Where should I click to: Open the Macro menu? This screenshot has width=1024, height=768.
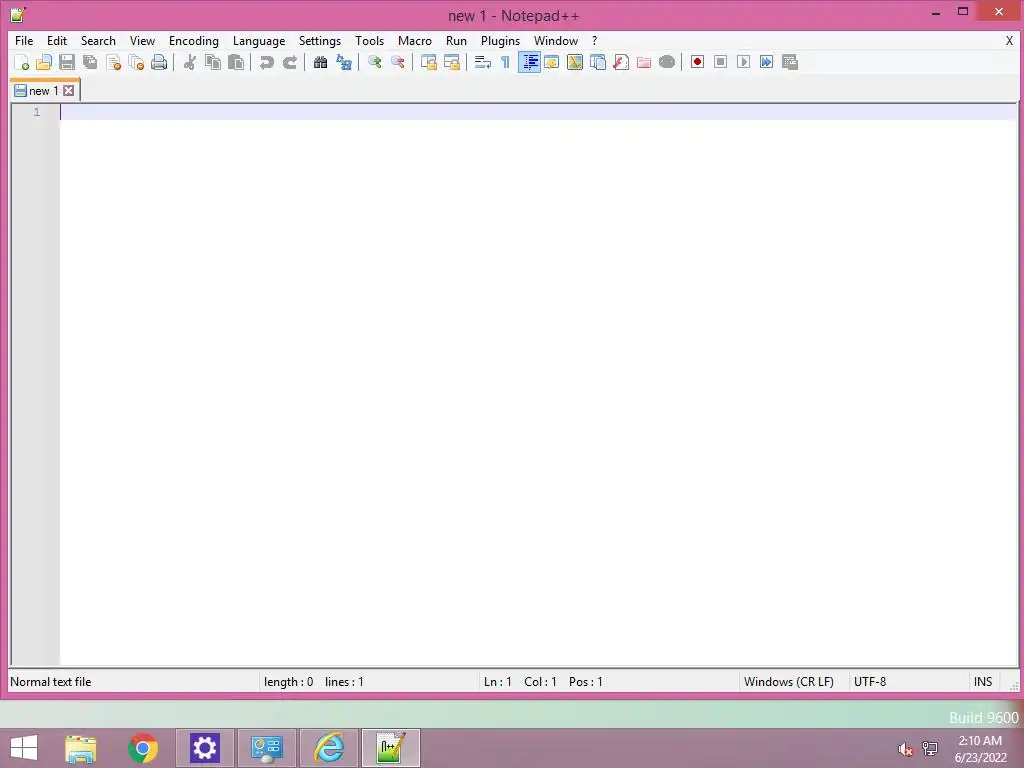click(415, 40)
